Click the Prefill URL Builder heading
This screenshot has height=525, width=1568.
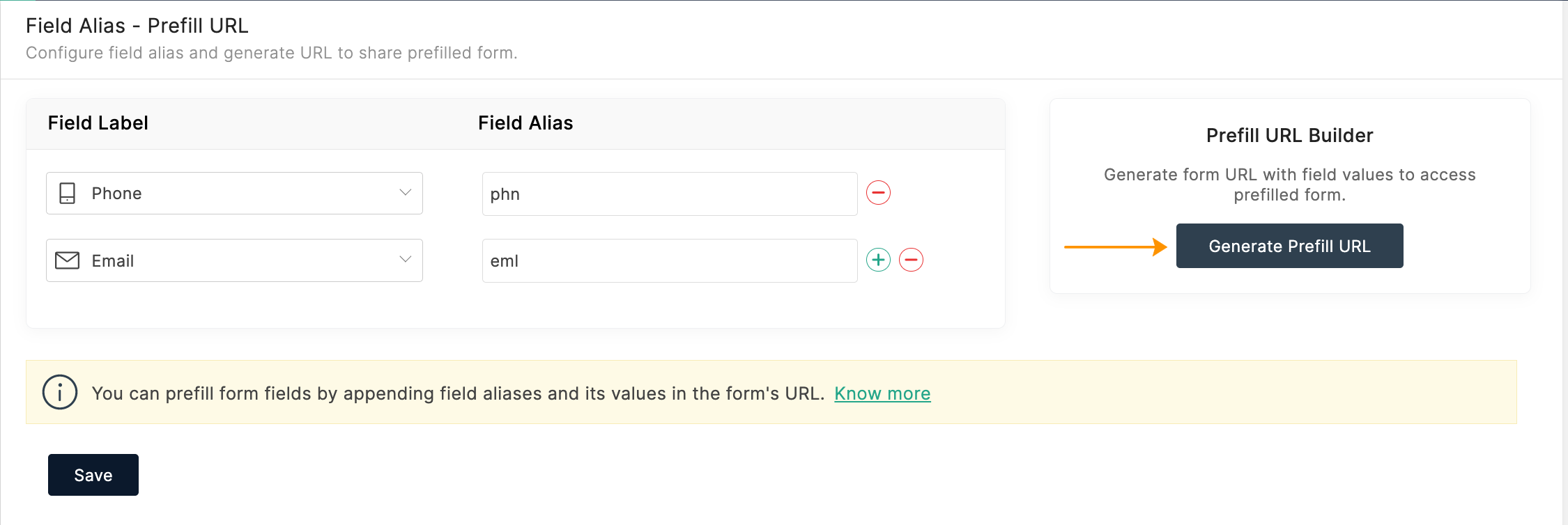(1289, 135)
